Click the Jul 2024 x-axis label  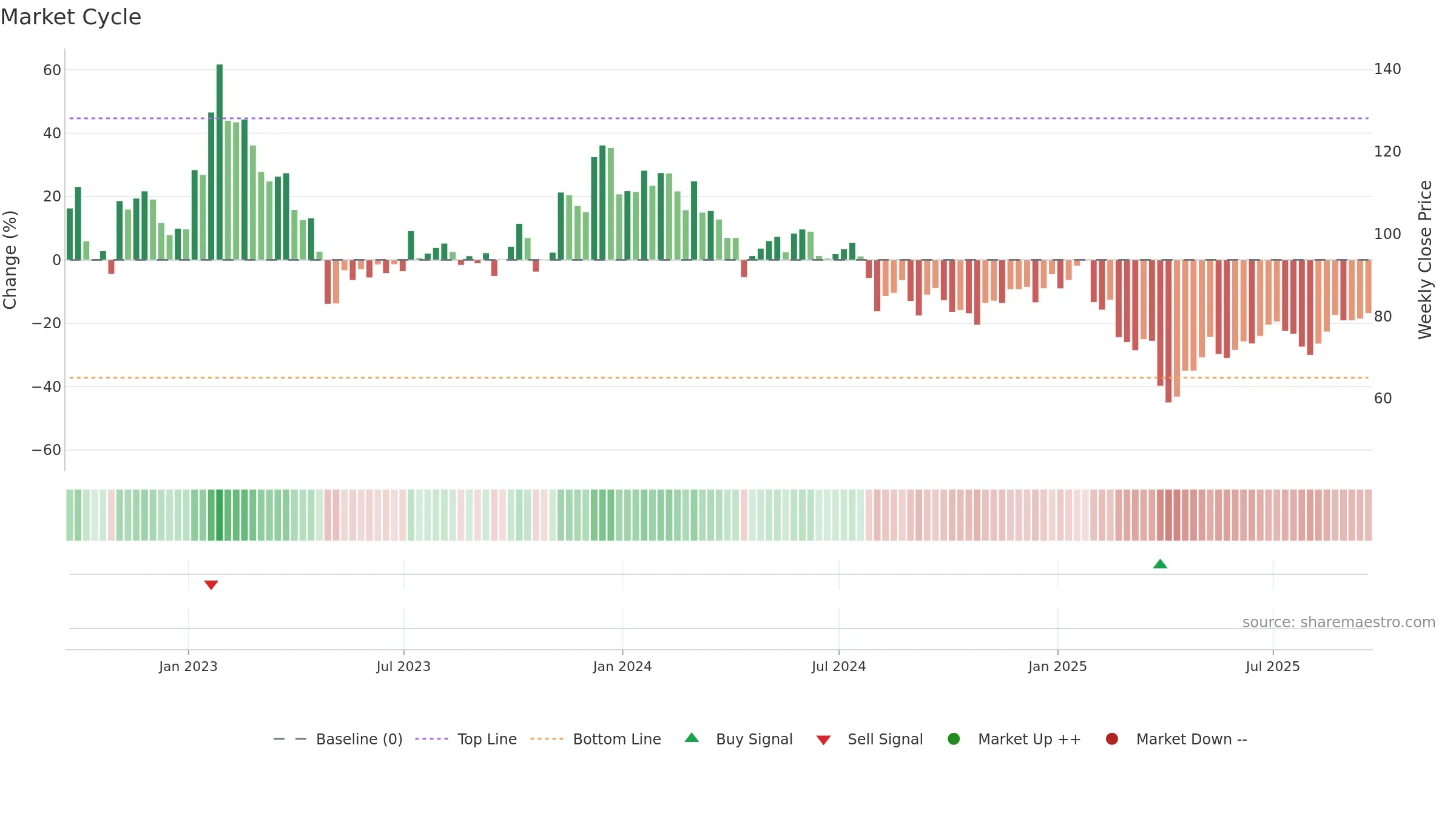[839, 666]
